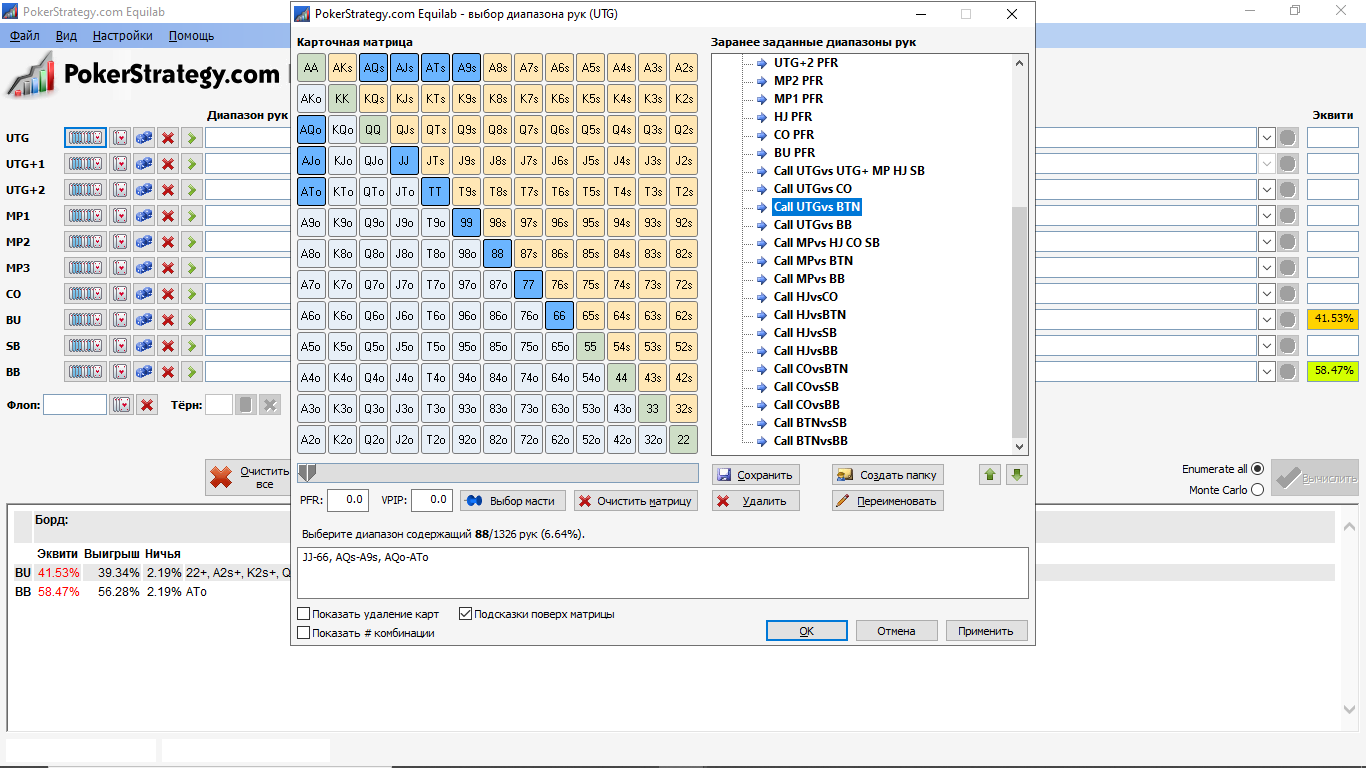Open card picker icon in UTG+1 row
The width and height of the screenshot is (1366, 768).
pyautogui.click(x=121, y=163)
